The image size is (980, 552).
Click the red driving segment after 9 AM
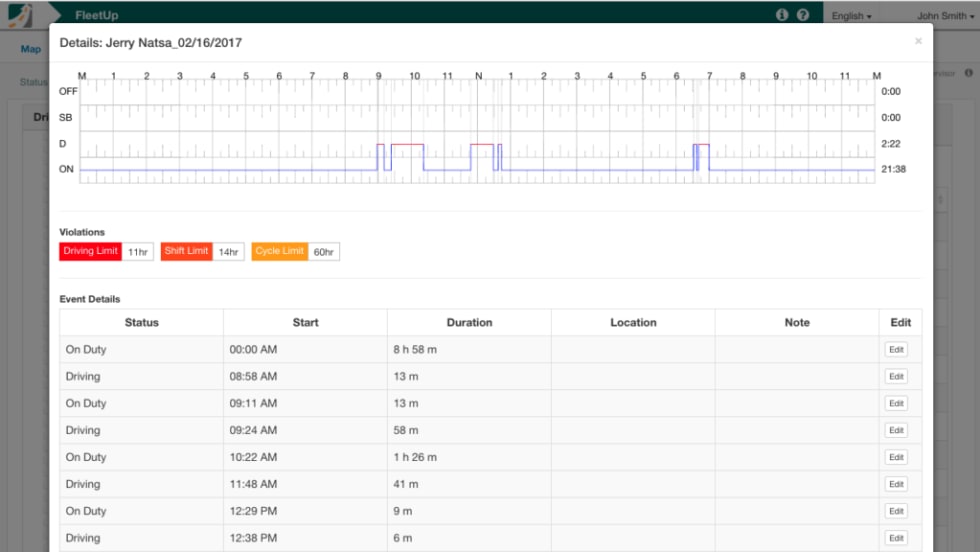coord(407,145)
